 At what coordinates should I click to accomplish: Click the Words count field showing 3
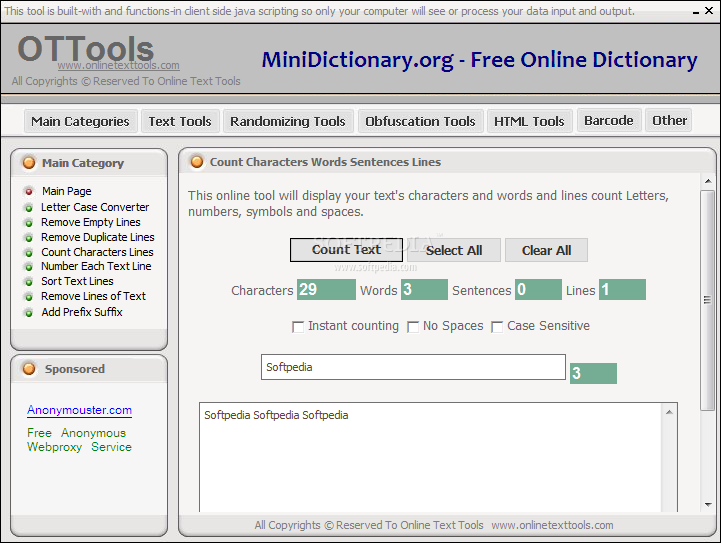click(x=424, y=290)
